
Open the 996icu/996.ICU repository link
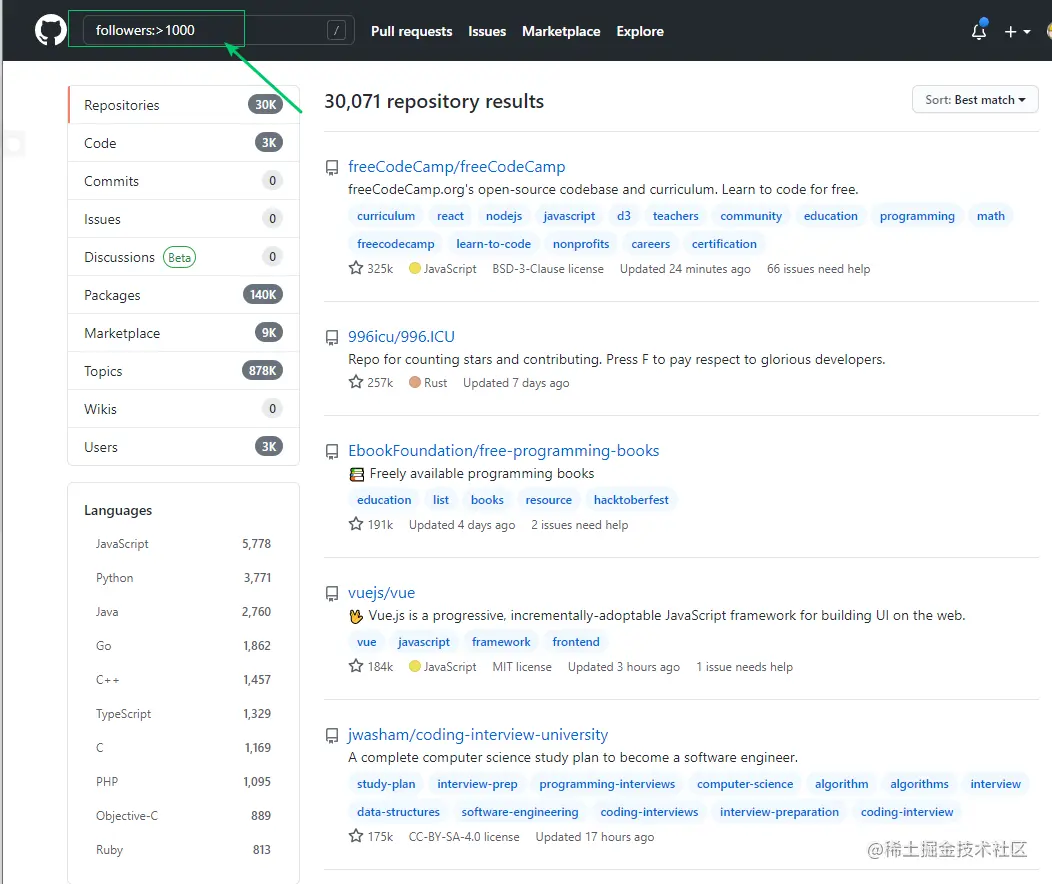pos(401,337)
